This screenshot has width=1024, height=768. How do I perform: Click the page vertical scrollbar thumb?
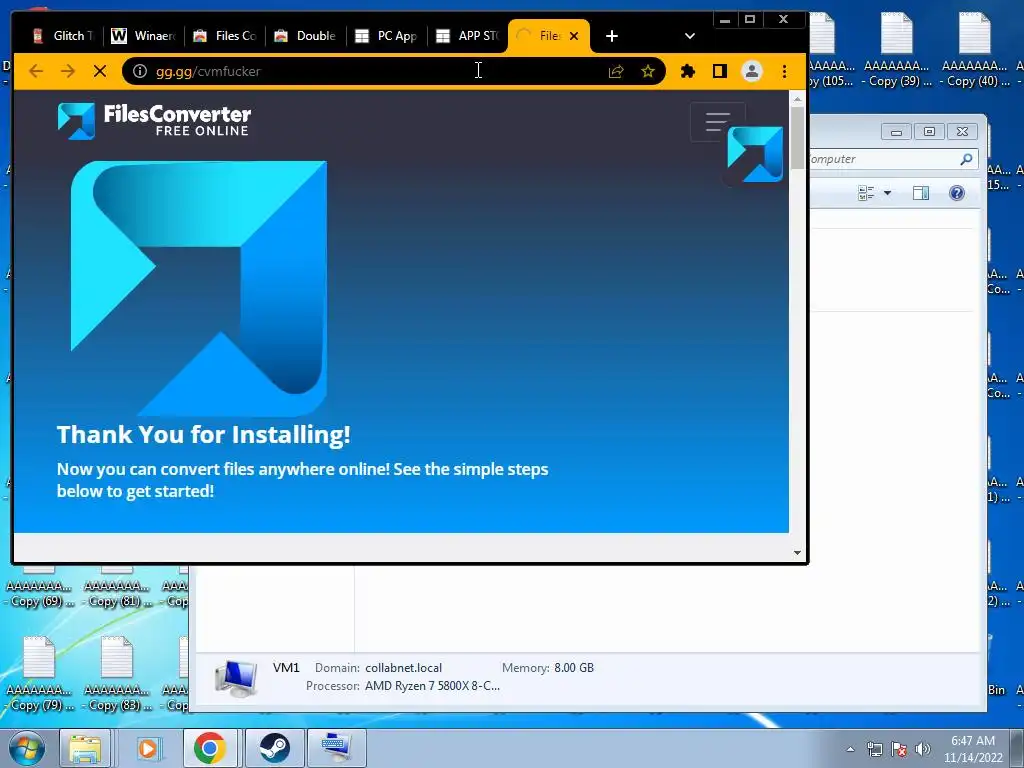pos(797,137)
